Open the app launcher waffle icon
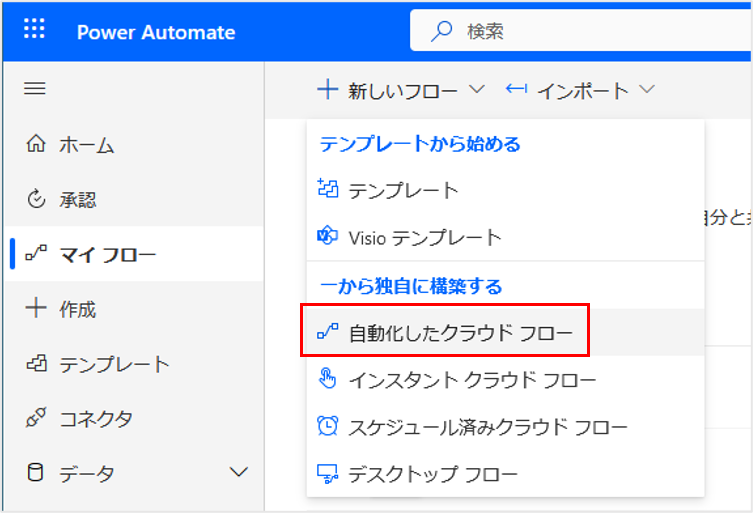 [35, 30]
